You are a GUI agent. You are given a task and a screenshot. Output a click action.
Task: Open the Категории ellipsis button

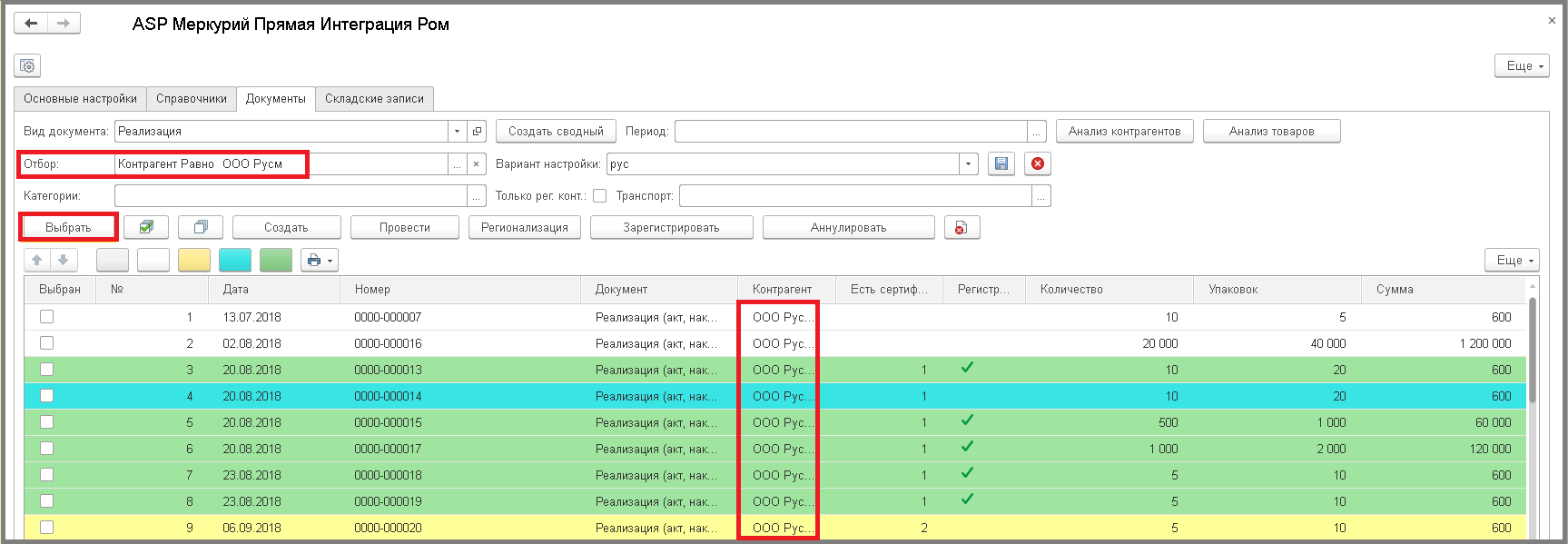coord(477,196)
